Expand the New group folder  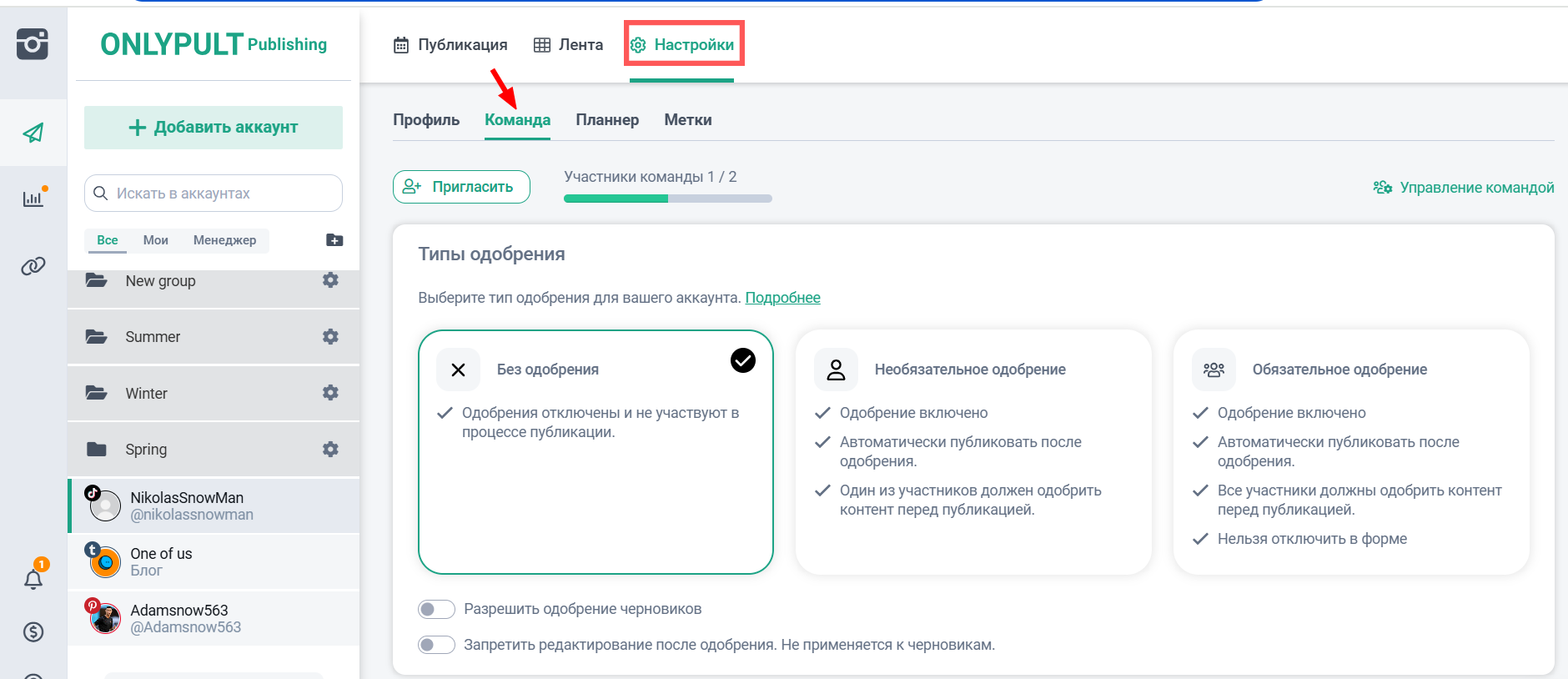pyautogui.click(x=160, y=281)
